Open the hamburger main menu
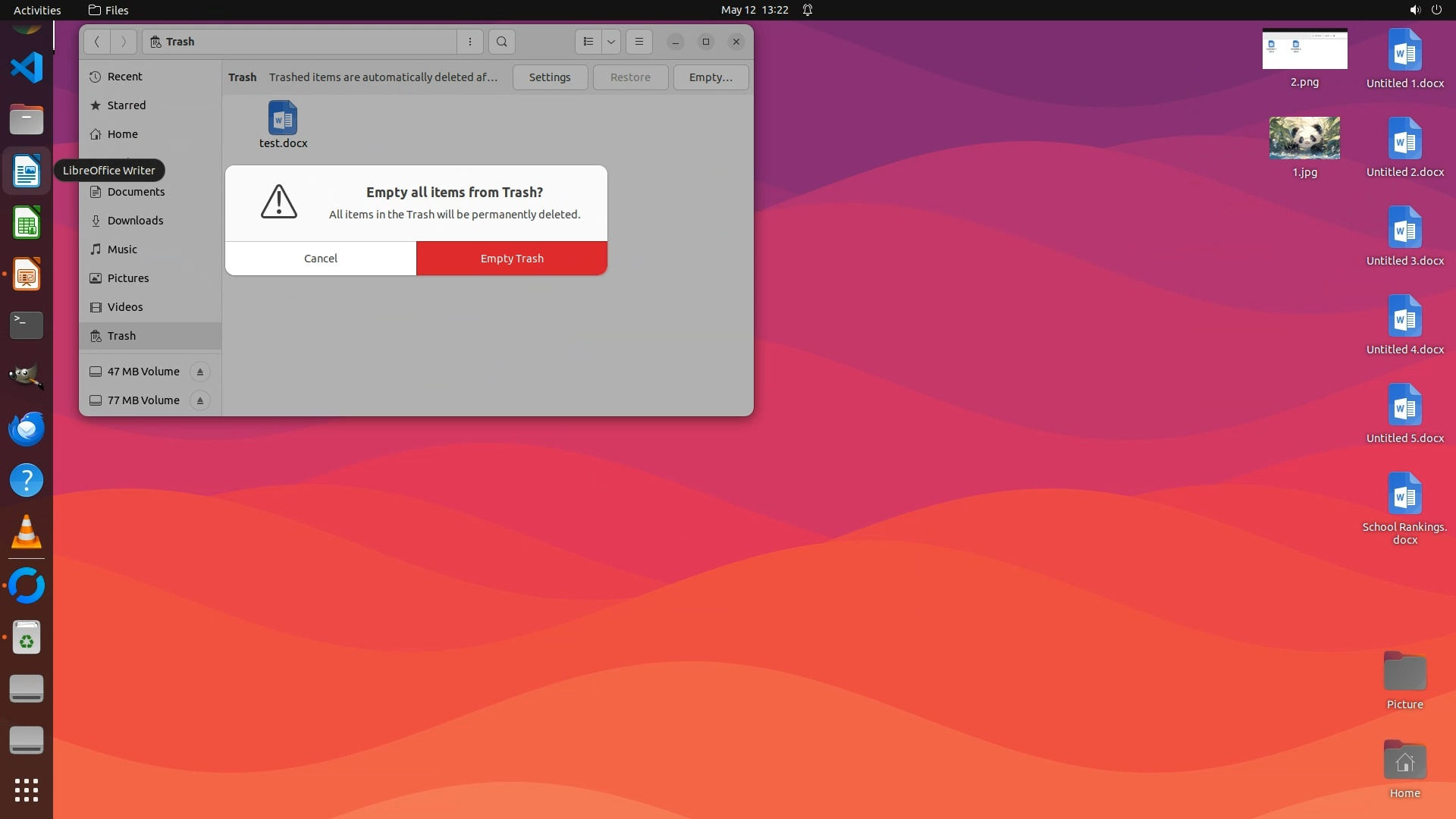 (x=639, y=42)
